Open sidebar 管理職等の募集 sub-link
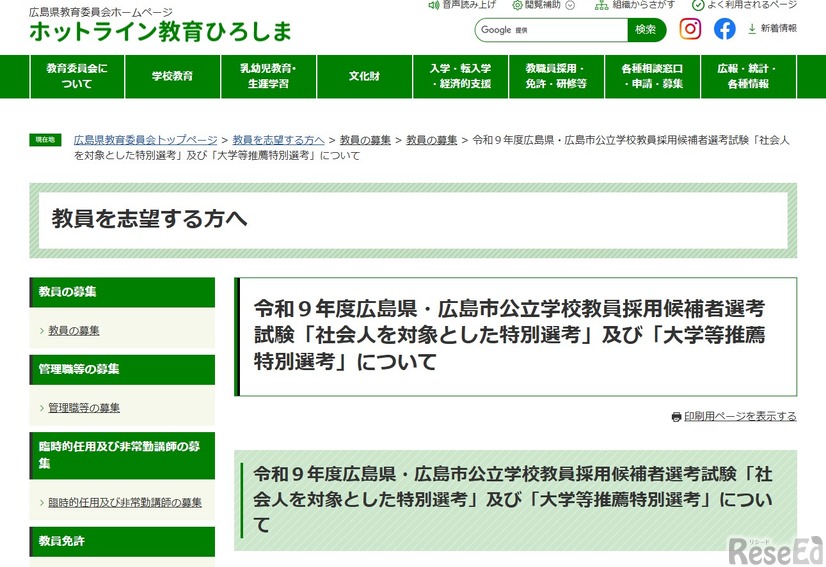This screenshot has height=567, width=826. (x=84, y=408)
